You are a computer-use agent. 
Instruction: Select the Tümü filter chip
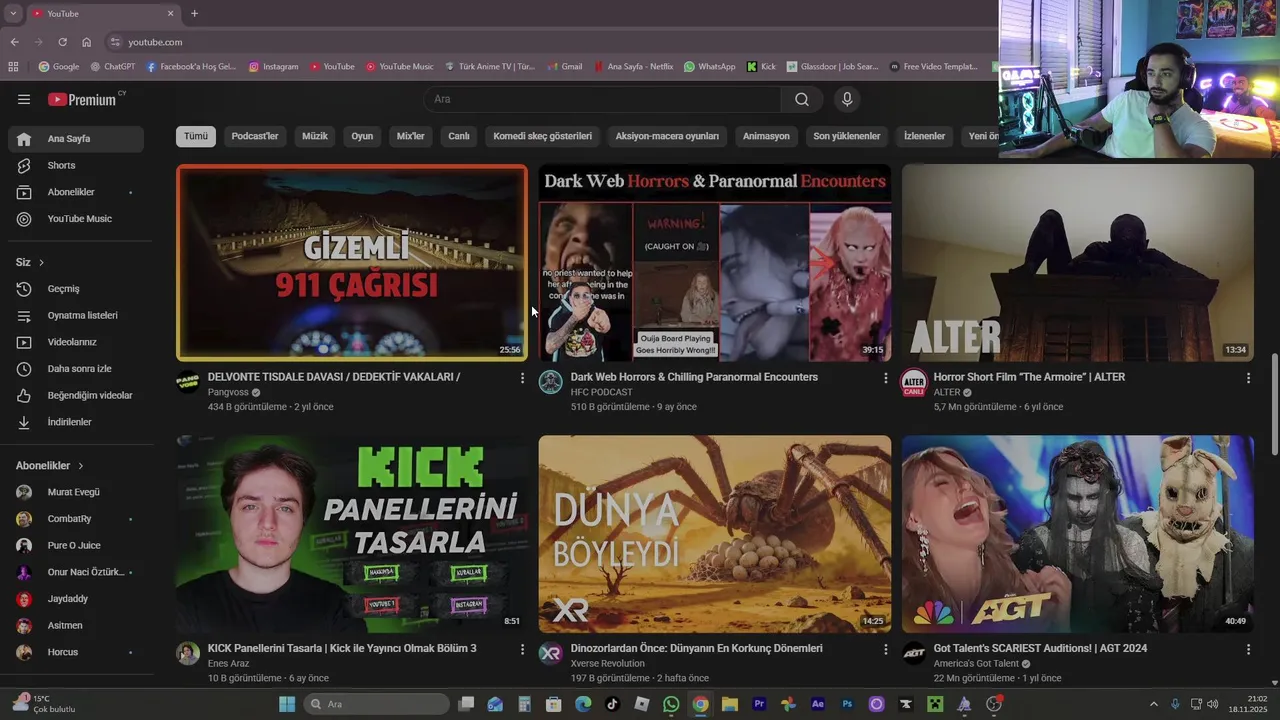point(196,136)
